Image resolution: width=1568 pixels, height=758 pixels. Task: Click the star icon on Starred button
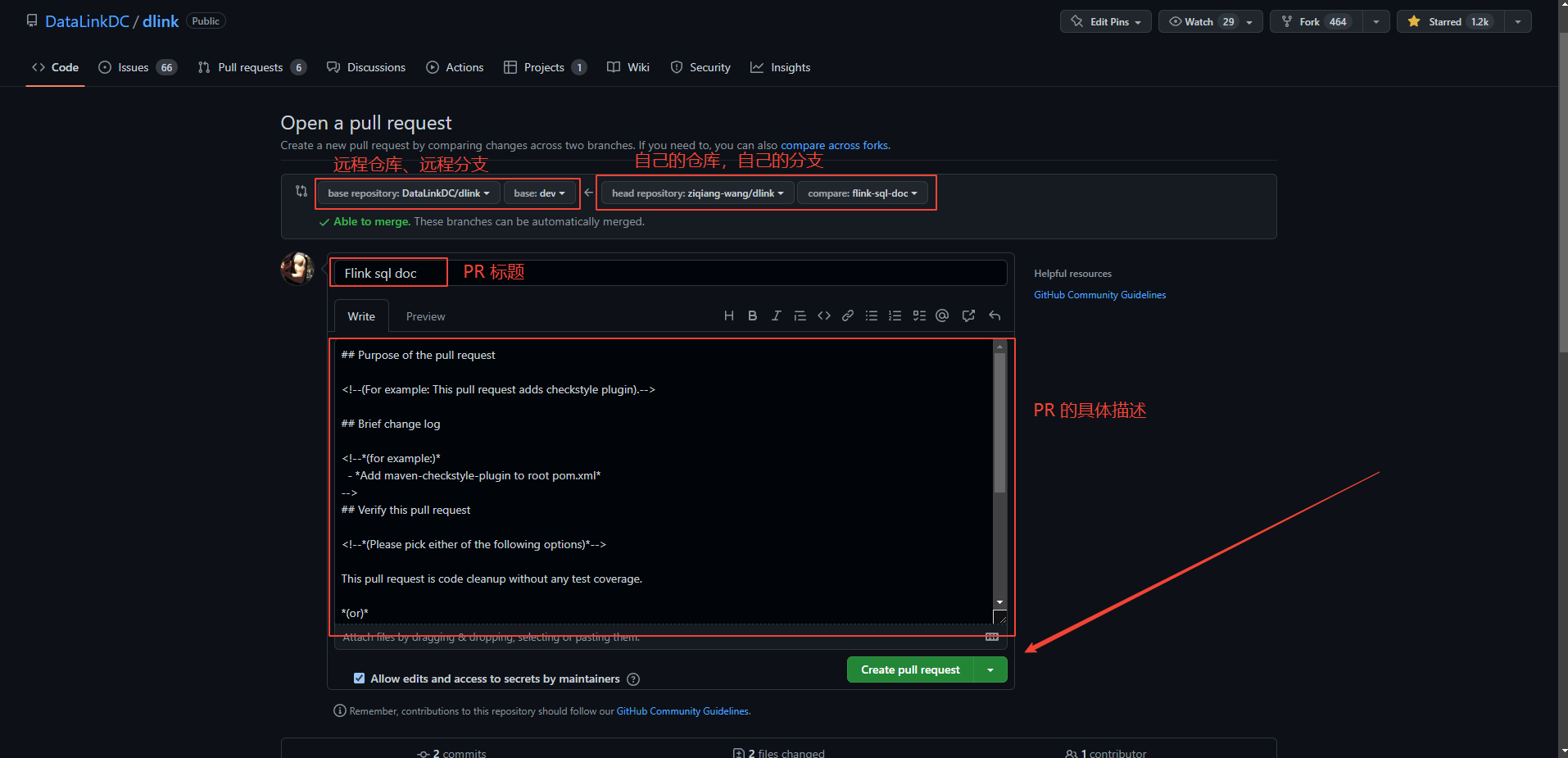(1414, 21)
